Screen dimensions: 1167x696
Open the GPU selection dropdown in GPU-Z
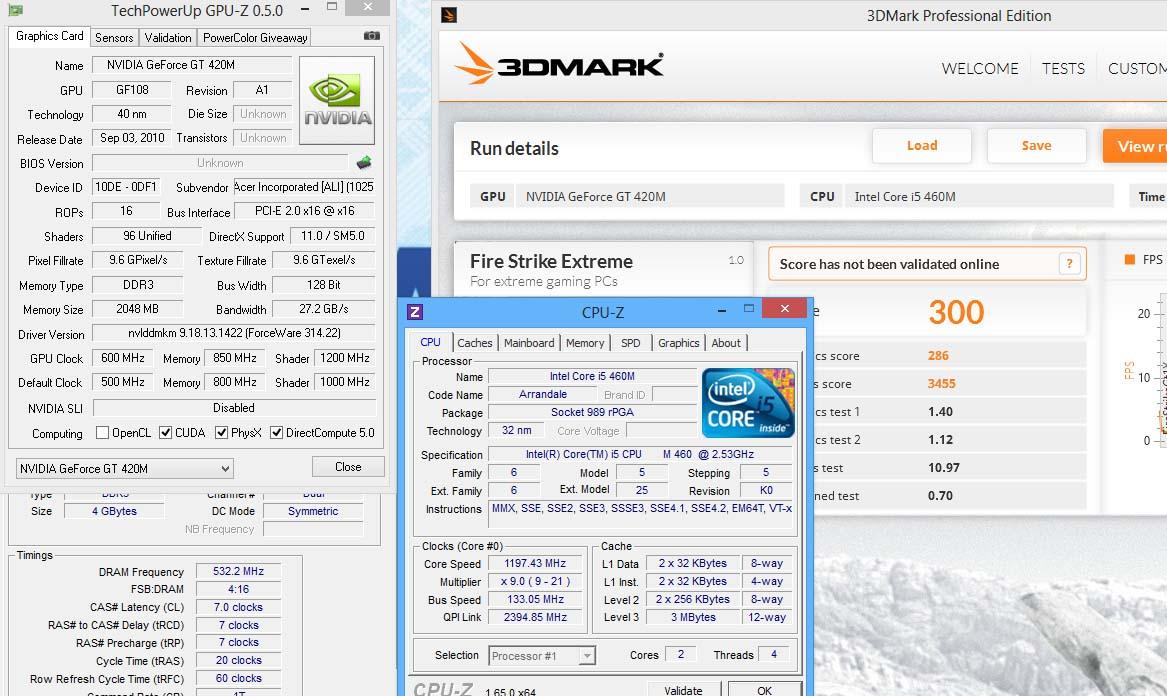pyautogui.click(x=124, y=468)
